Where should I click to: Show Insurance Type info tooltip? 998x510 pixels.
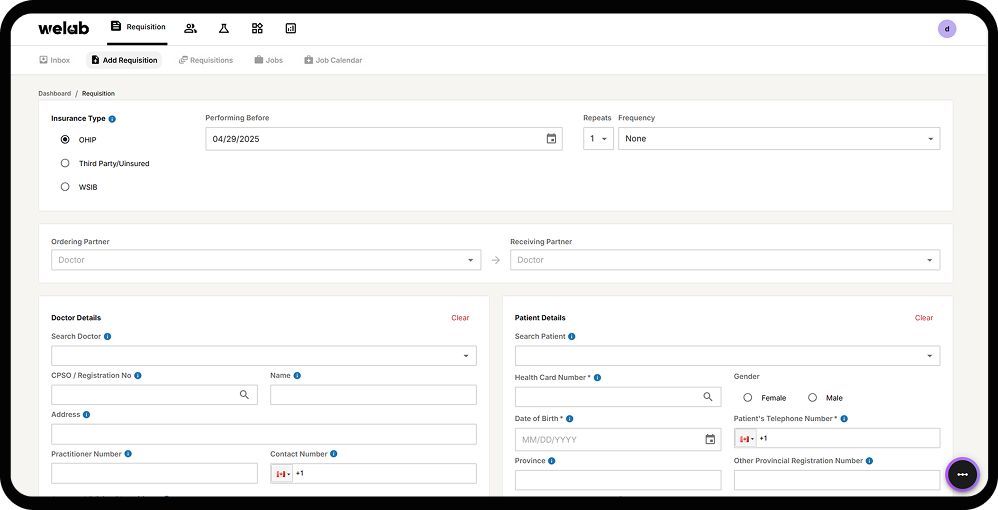click(112, 119)
